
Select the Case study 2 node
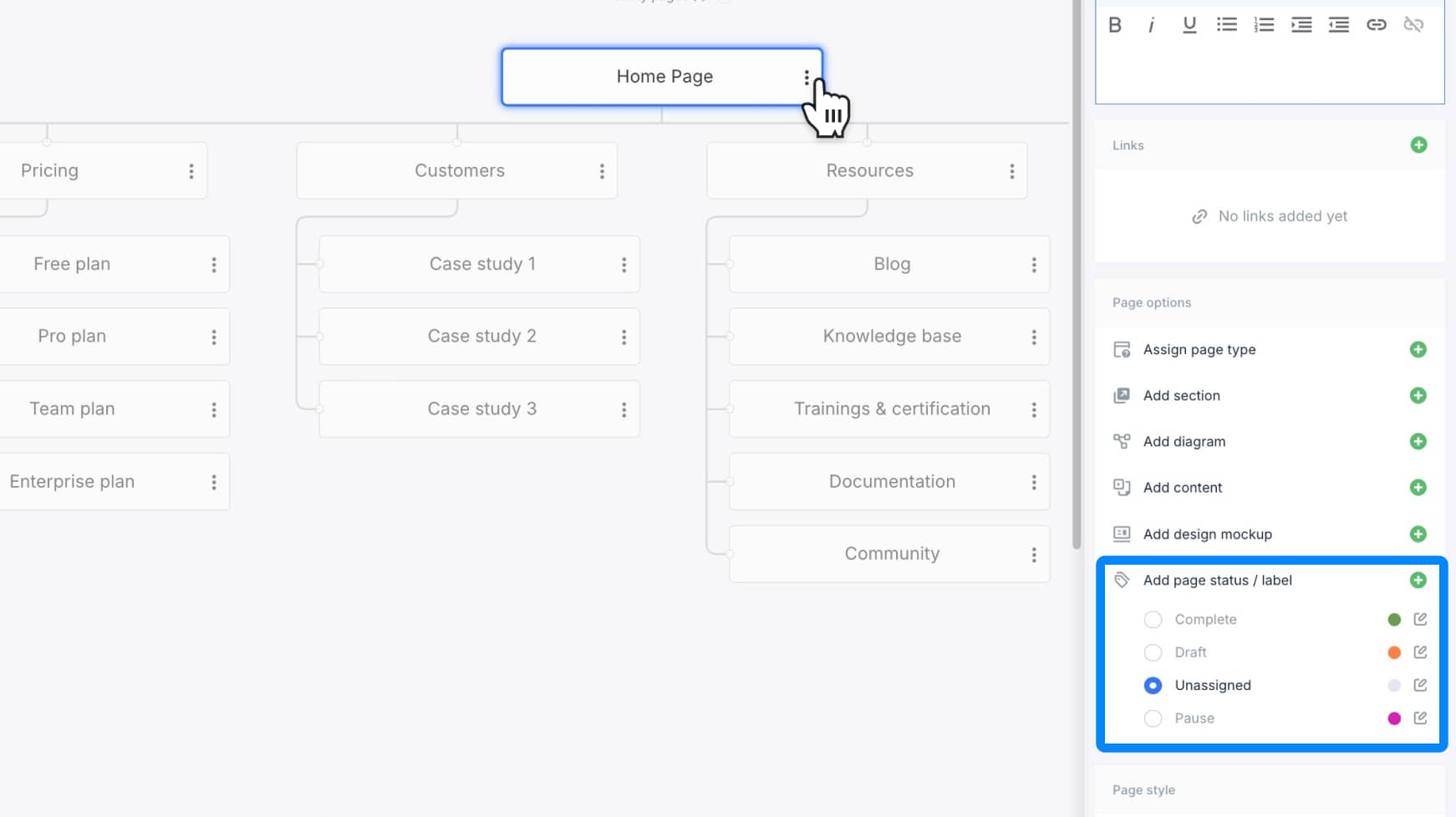(480, 337)
